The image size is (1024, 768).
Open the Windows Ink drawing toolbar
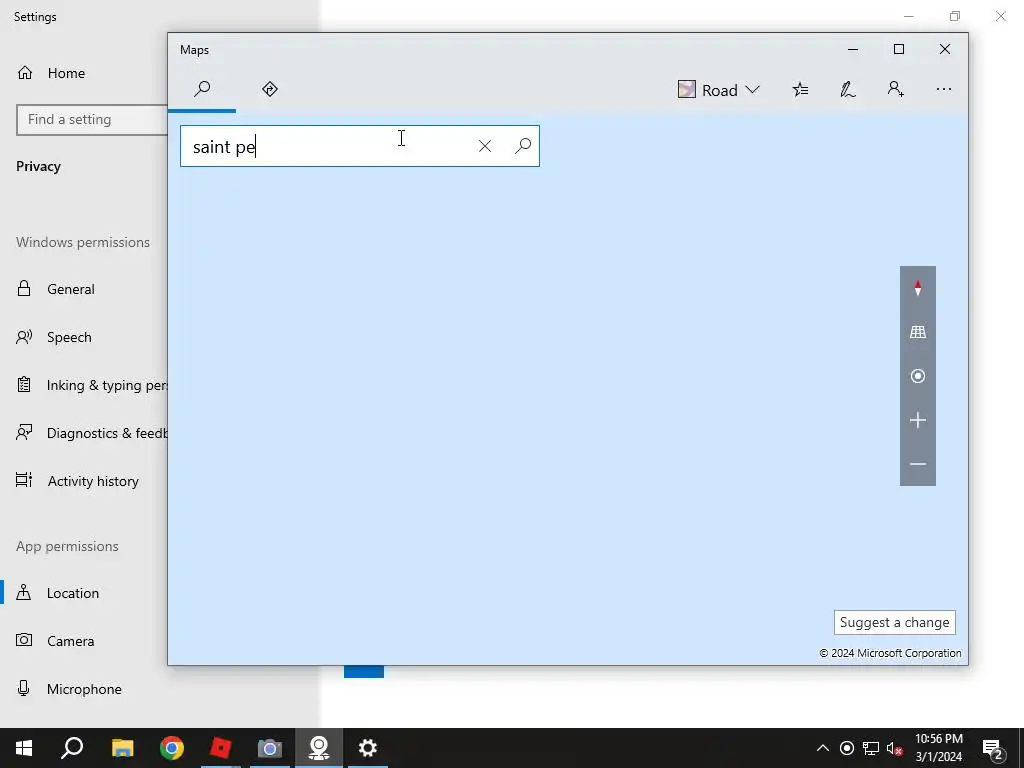coord(848,89)
